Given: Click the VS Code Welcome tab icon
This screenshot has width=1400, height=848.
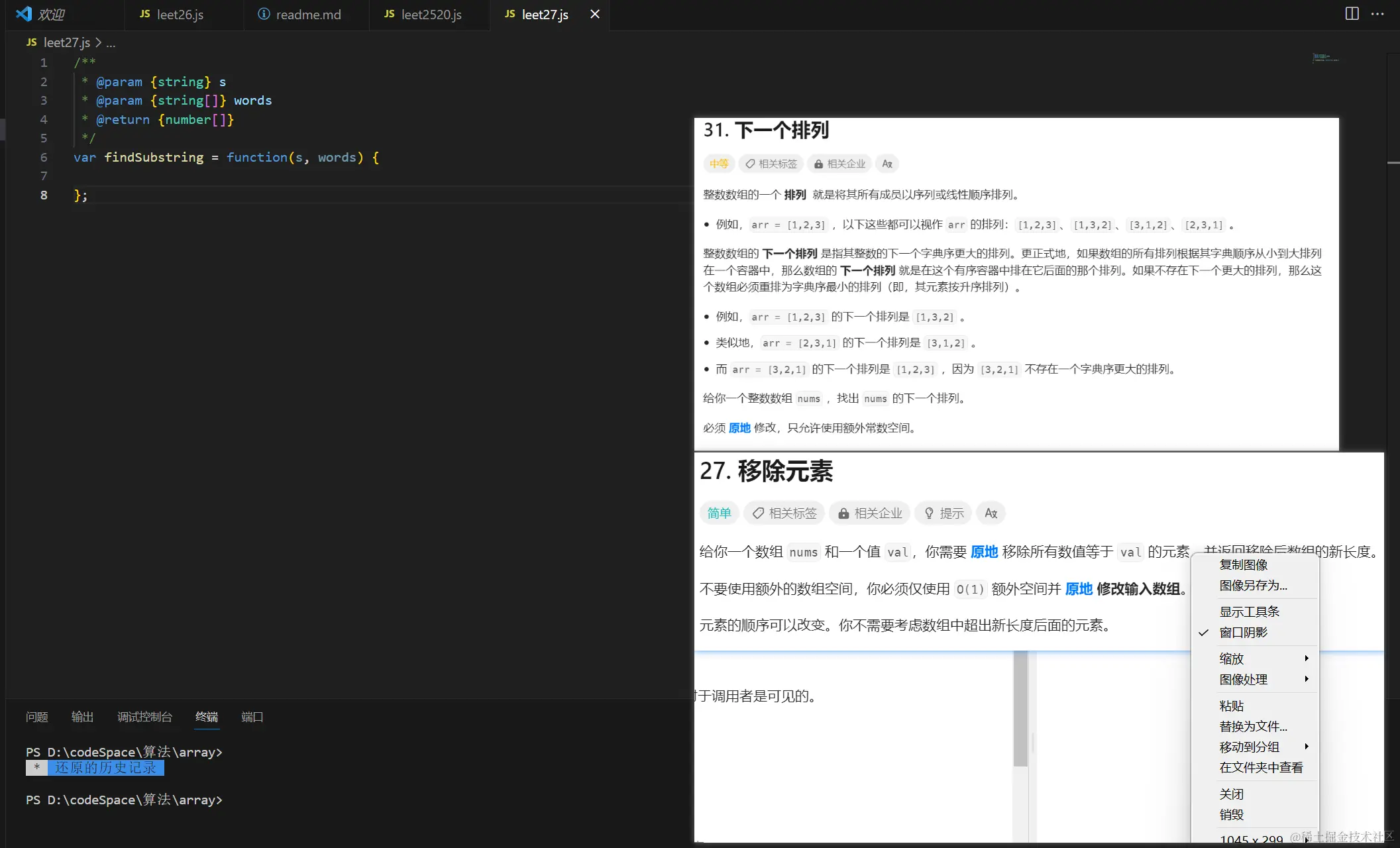Looking at the screenshot, I should pyautogui.click(x=25, y=14).
